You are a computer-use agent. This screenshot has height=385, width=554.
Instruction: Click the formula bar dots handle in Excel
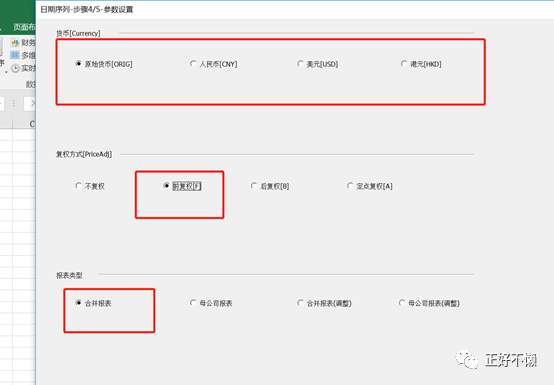13,103
